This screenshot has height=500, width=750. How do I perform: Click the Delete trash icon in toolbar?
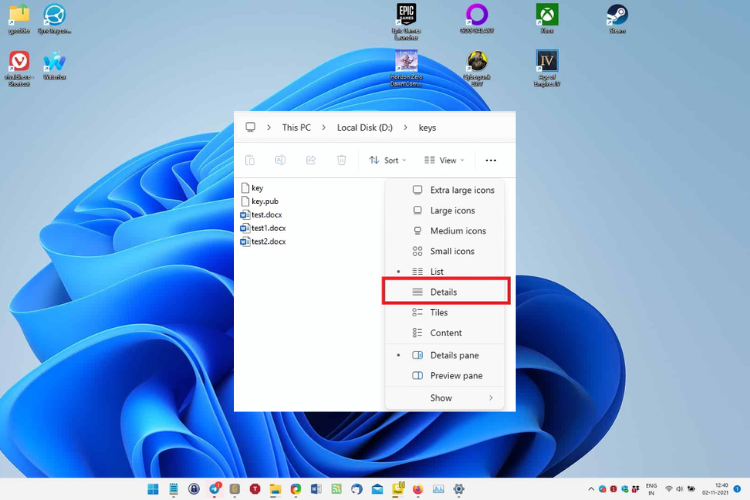click(x=341, y=160)
